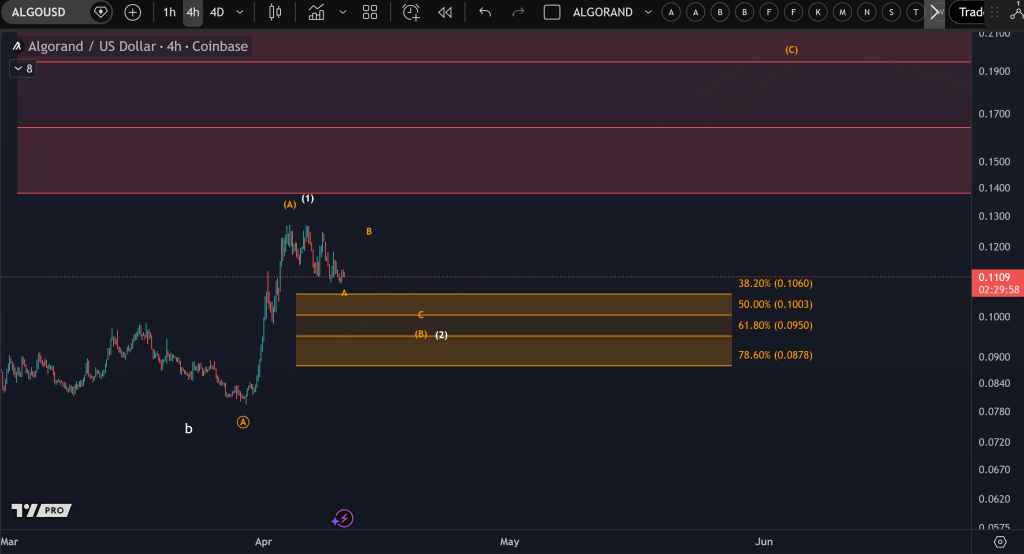Screen dimensions: 1024x554
Task: Click the add symbol plus icon
Action: 132,12
